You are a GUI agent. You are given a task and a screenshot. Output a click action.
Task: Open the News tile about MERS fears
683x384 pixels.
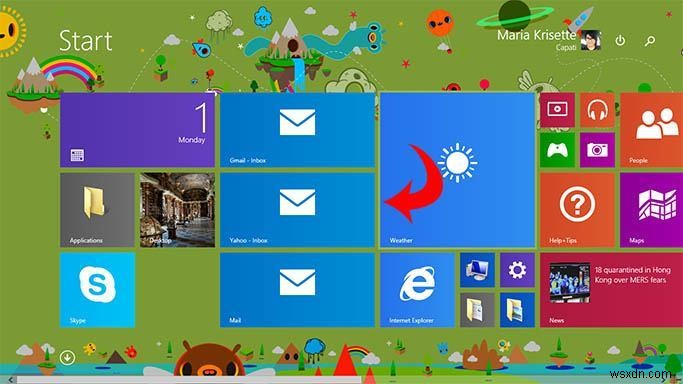point(612,290)
